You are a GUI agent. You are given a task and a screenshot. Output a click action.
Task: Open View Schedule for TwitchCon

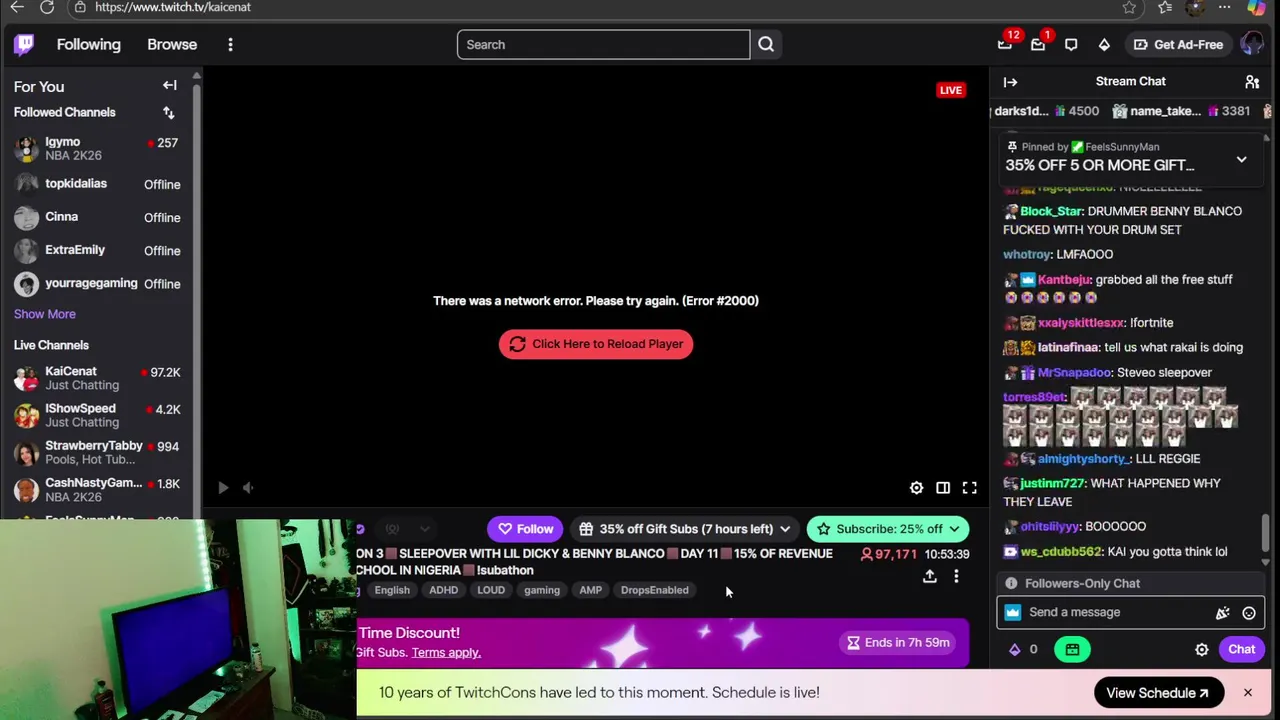[1158, 693]
